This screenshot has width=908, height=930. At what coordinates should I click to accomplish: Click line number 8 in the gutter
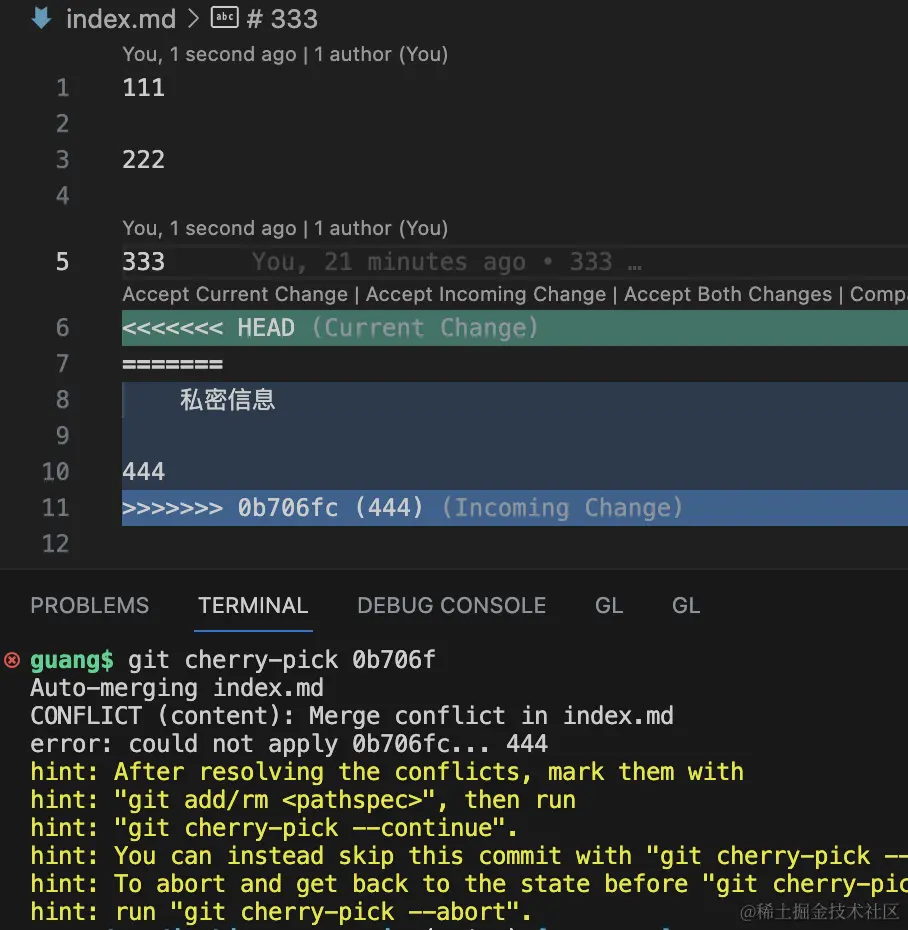pos(62,400)
